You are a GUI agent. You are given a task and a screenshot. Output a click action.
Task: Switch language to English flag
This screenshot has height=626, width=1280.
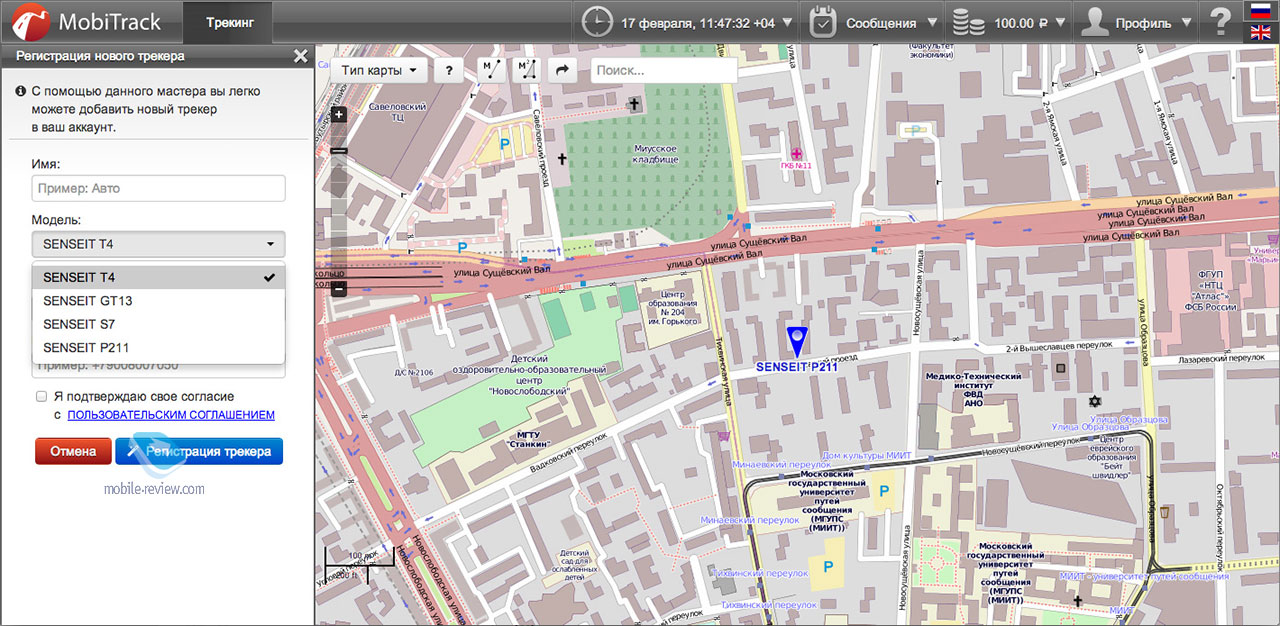1261,33
